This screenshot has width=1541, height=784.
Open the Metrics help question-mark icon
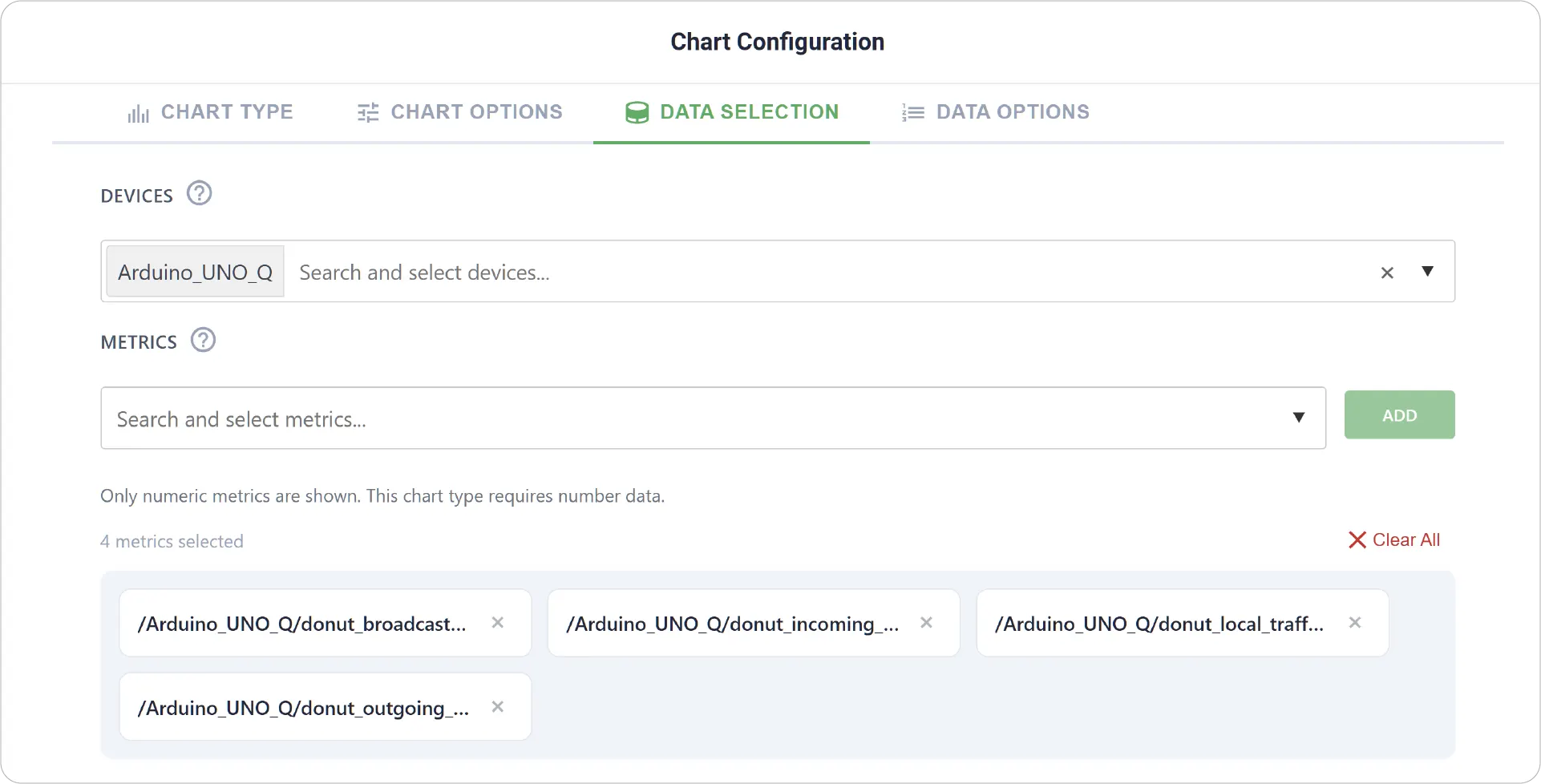(x=203, y=340)
